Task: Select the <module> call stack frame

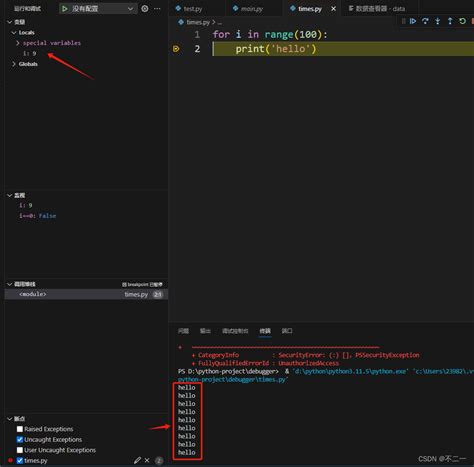Action: (x=86, y=294)
